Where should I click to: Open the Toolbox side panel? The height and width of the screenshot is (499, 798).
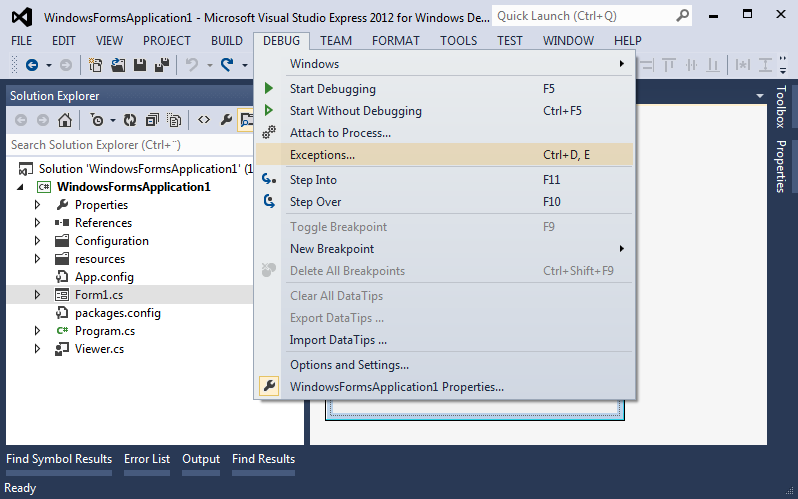[781, 107]
